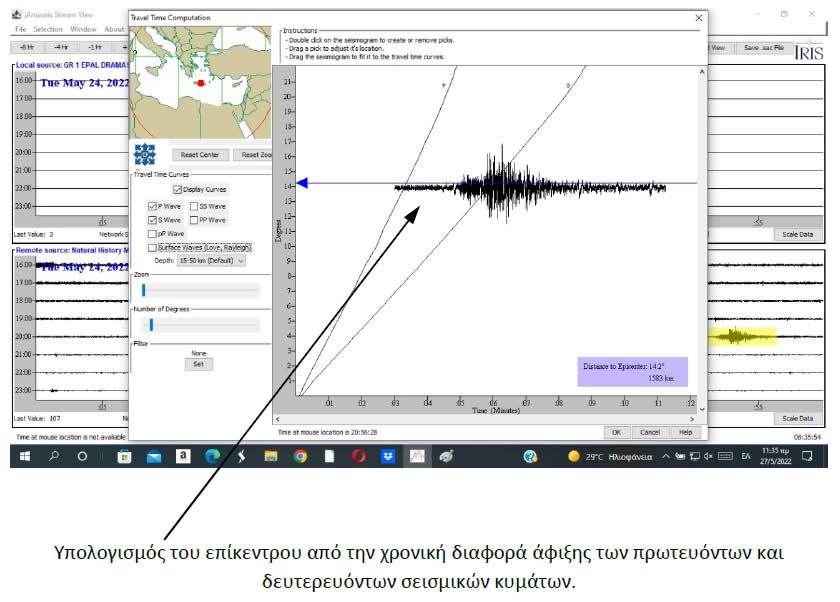The height and width of the screenshot is (602, 840).
Task: Show hidden system tray icons chevron
Action: 666,456
